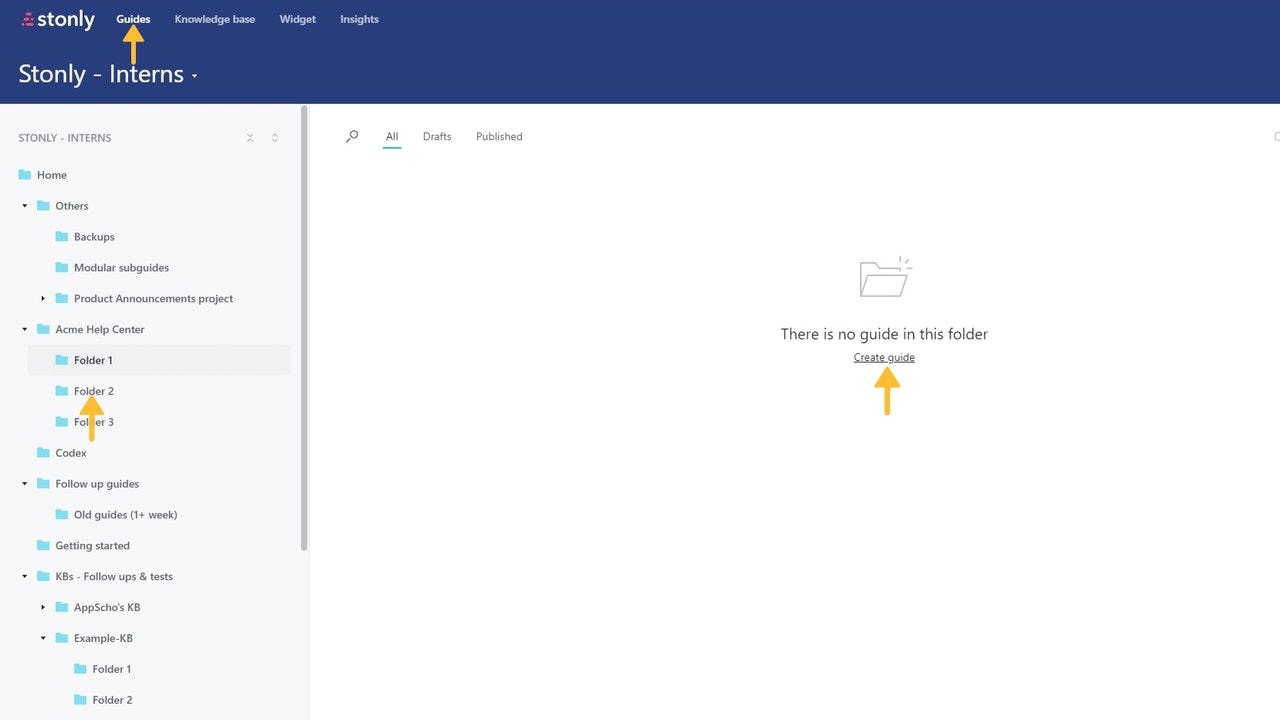
Task: Collapse the Follow up guides arrow
Action: [25, 484]
